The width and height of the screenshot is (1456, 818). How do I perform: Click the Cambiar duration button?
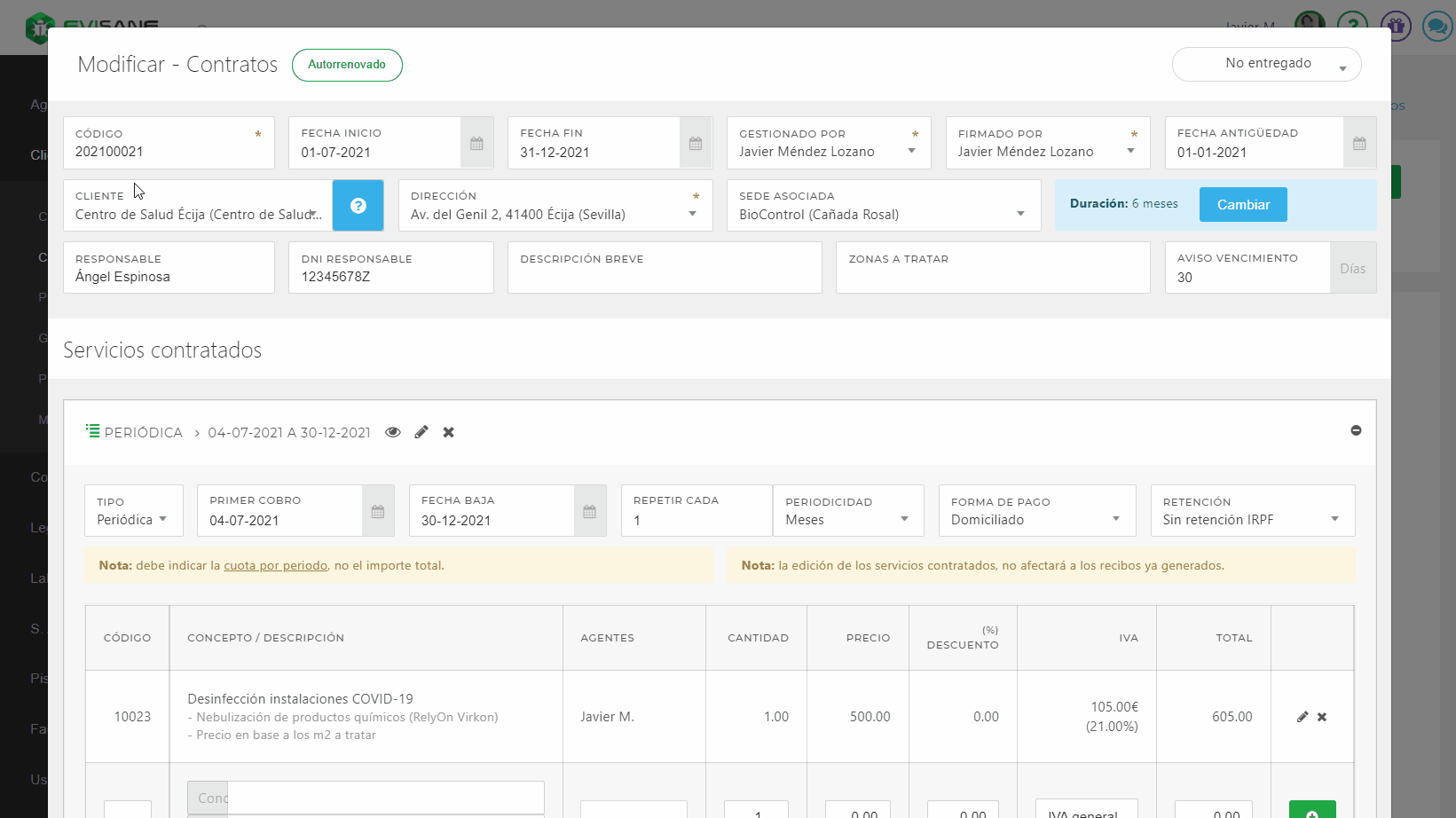pyautogui.click(x=1243, y=205)
